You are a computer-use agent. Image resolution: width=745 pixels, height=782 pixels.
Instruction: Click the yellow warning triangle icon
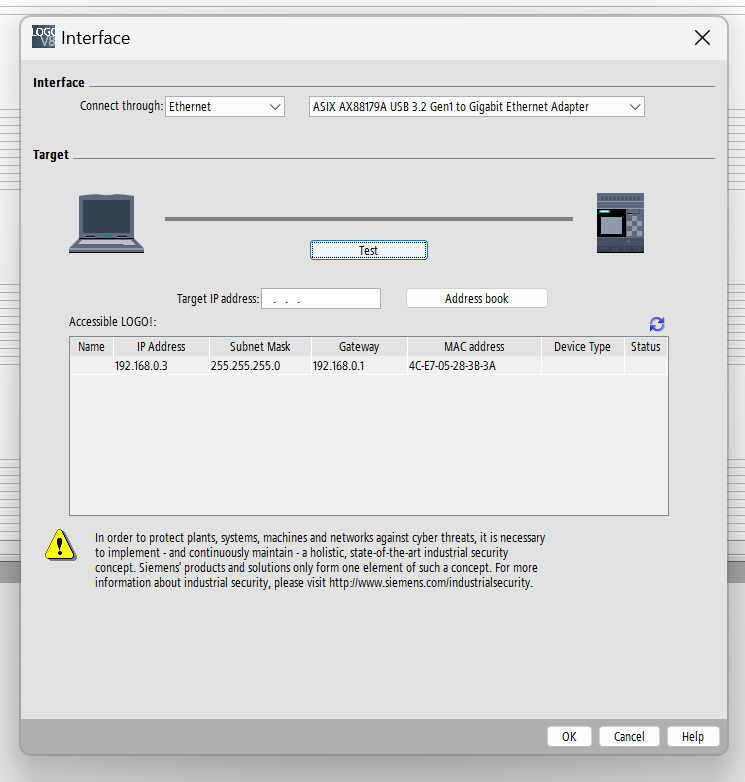[x=60, y=545]
